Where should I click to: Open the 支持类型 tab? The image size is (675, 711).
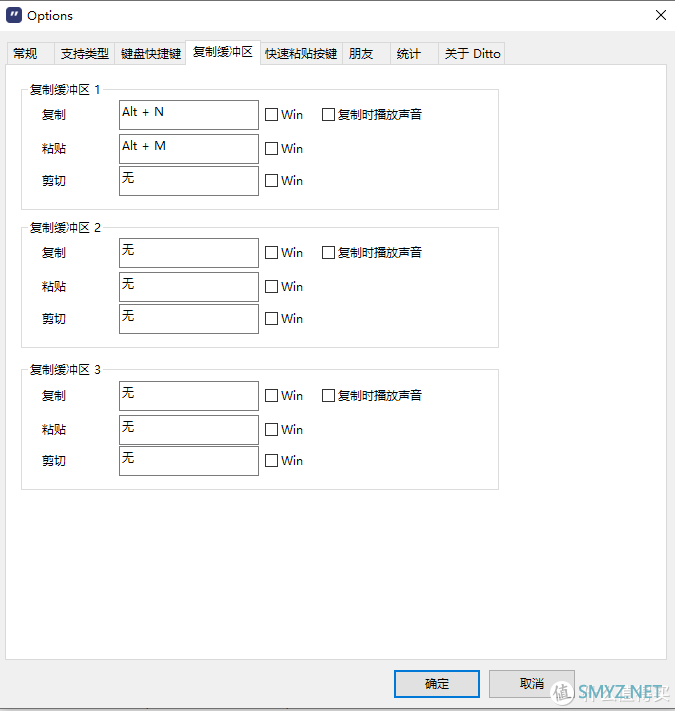(x=84, y=54)
